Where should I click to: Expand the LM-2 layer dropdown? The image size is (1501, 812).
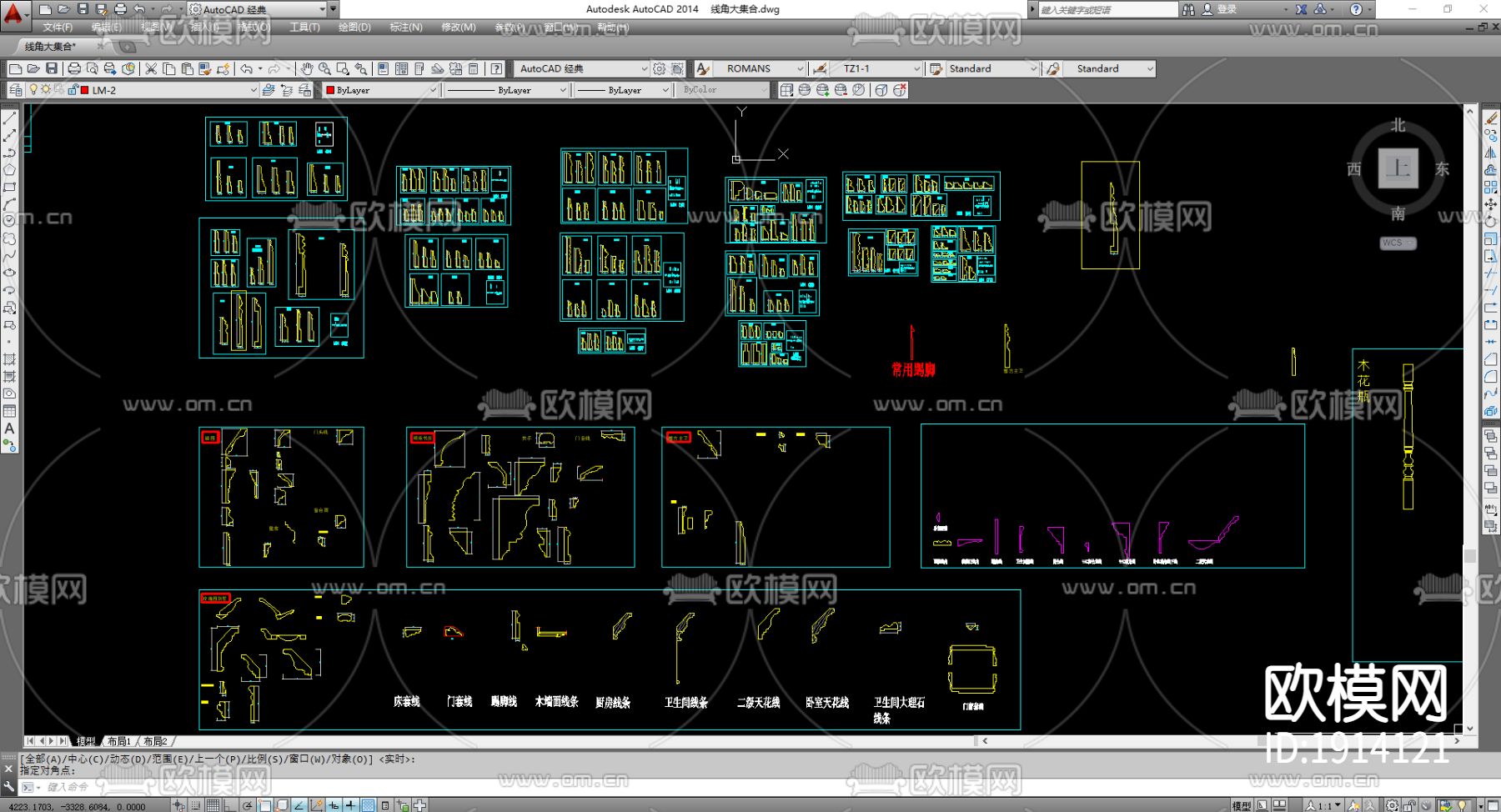click(x=254, y=90)
